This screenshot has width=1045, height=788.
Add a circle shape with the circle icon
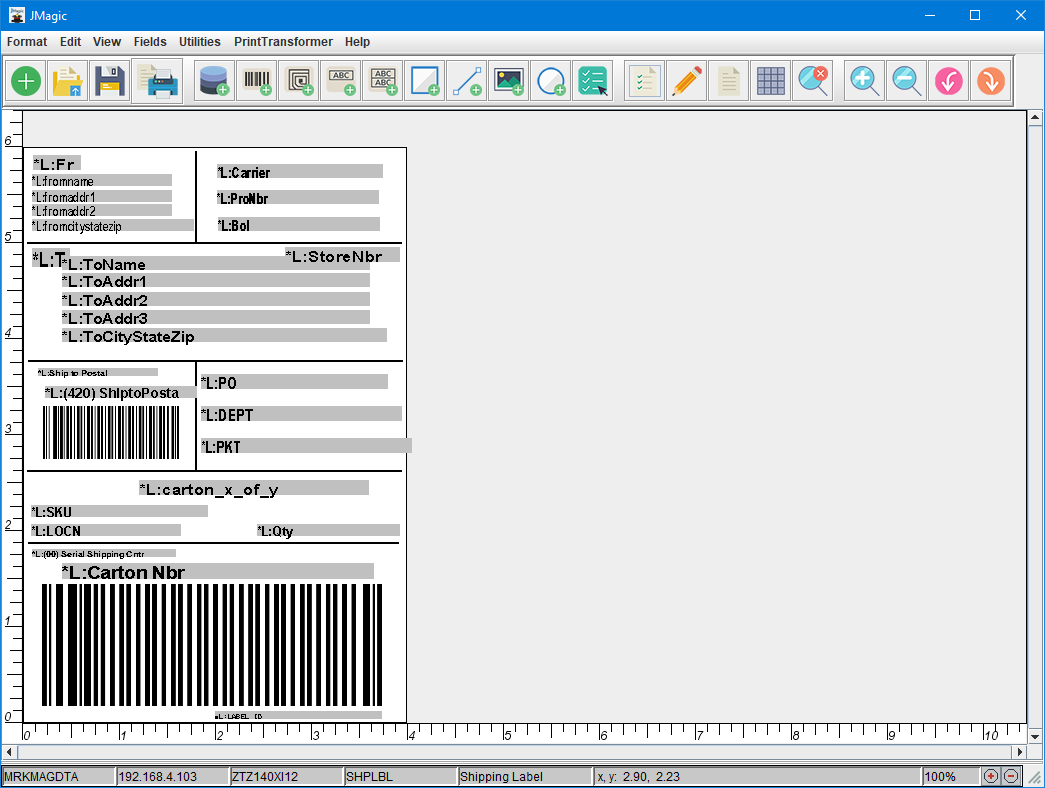coord(550,81)
